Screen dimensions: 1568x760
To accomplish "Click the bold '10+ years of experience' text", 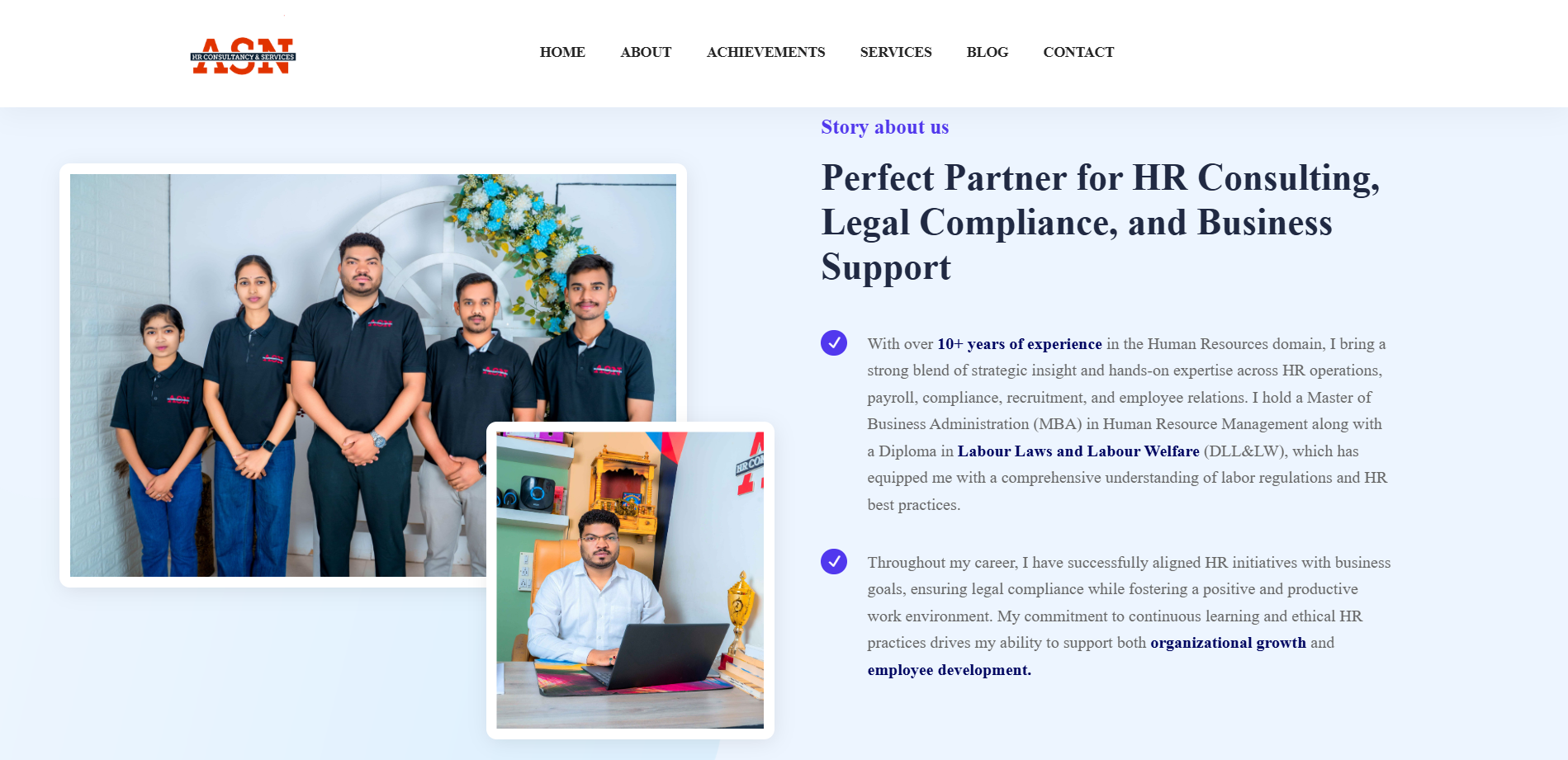I will [x=1020, y=343].
